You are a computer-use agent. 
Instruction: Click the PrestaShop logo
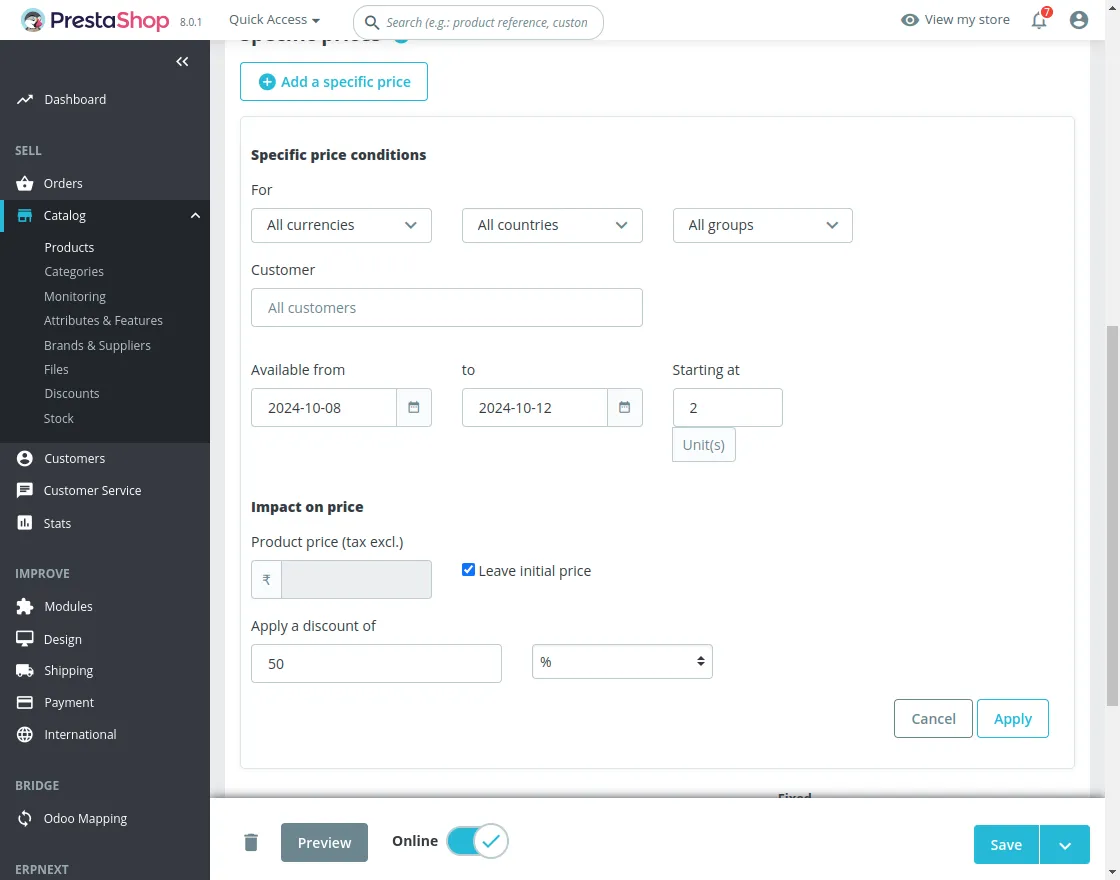[96, 20]
